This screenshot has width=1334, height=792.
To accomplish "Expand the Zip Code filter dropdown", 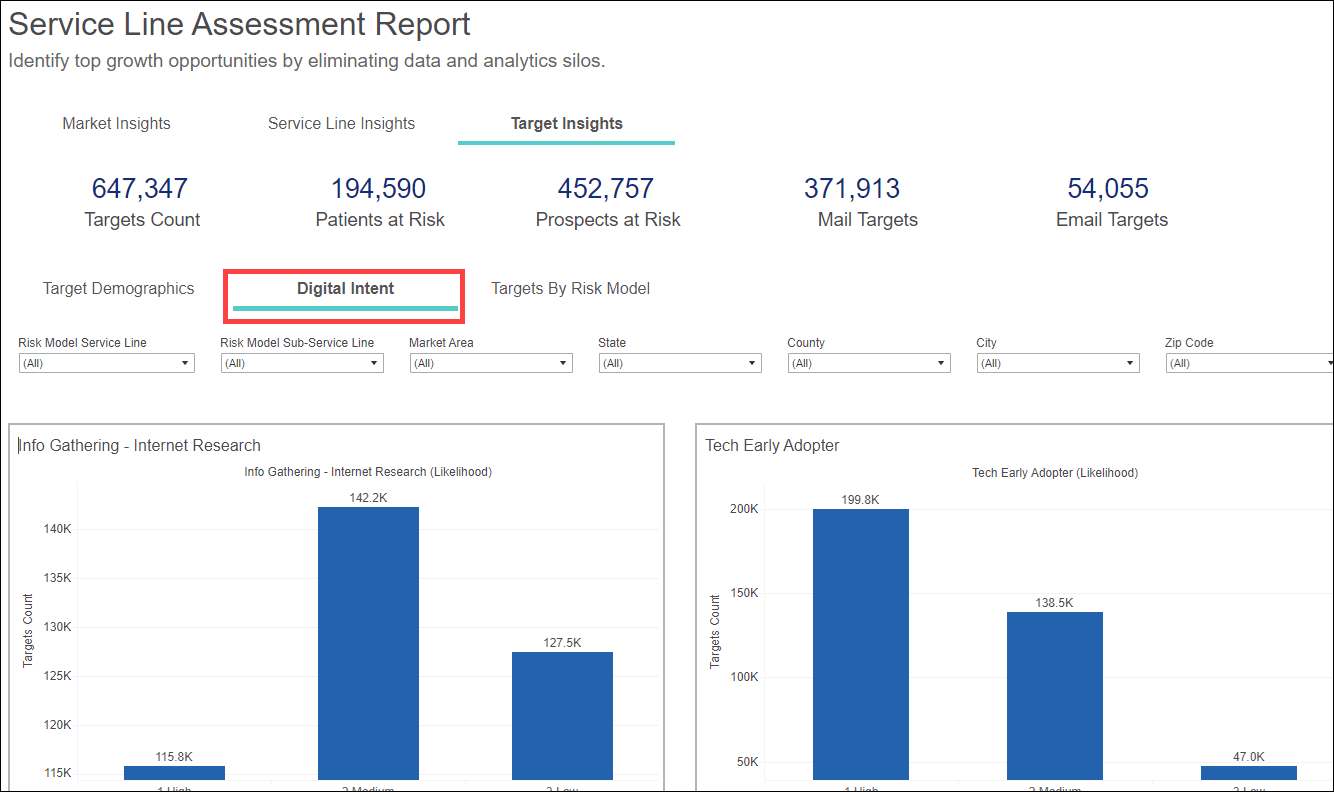I will coord(1248,364).
